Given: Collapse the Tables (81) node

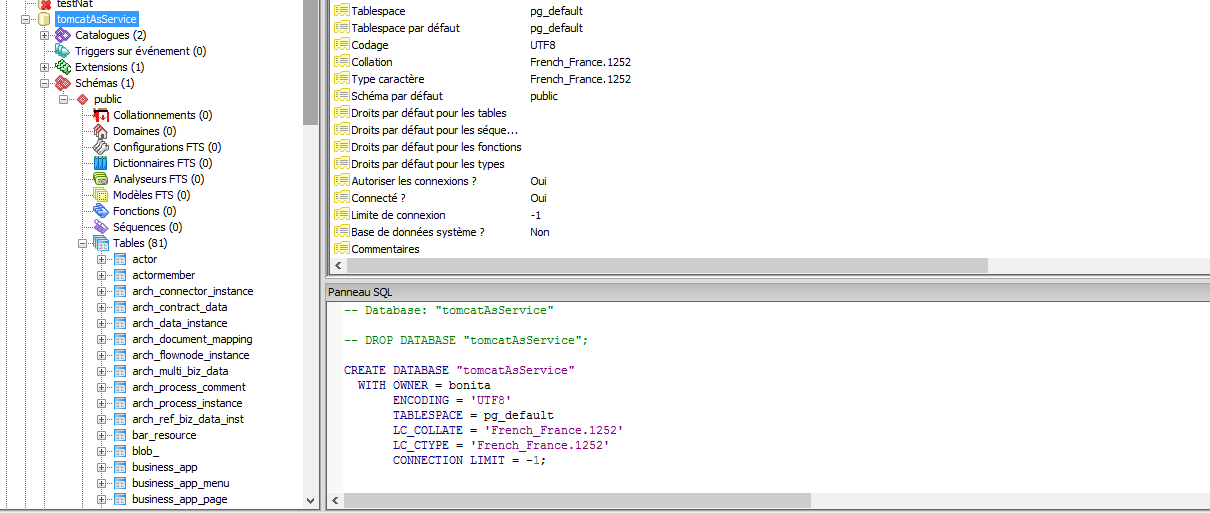Looking at the screenshot, I should pyautogui.click(x=83, y=243).
